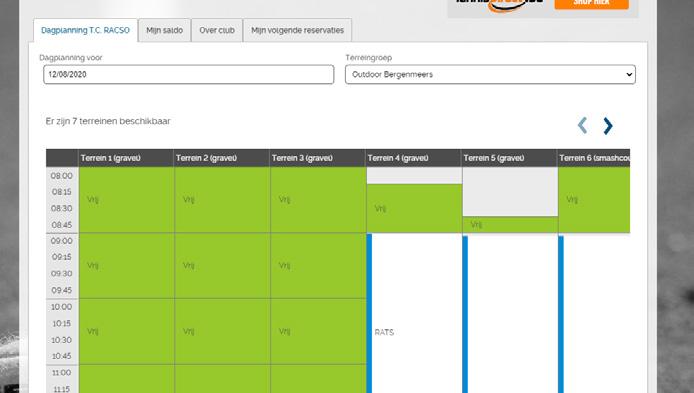Image resolution: width=694 pixels, height=393 pixels.
Task: Book Terrein 2 free slot at 09:00
Action: (x=222, y=266)
